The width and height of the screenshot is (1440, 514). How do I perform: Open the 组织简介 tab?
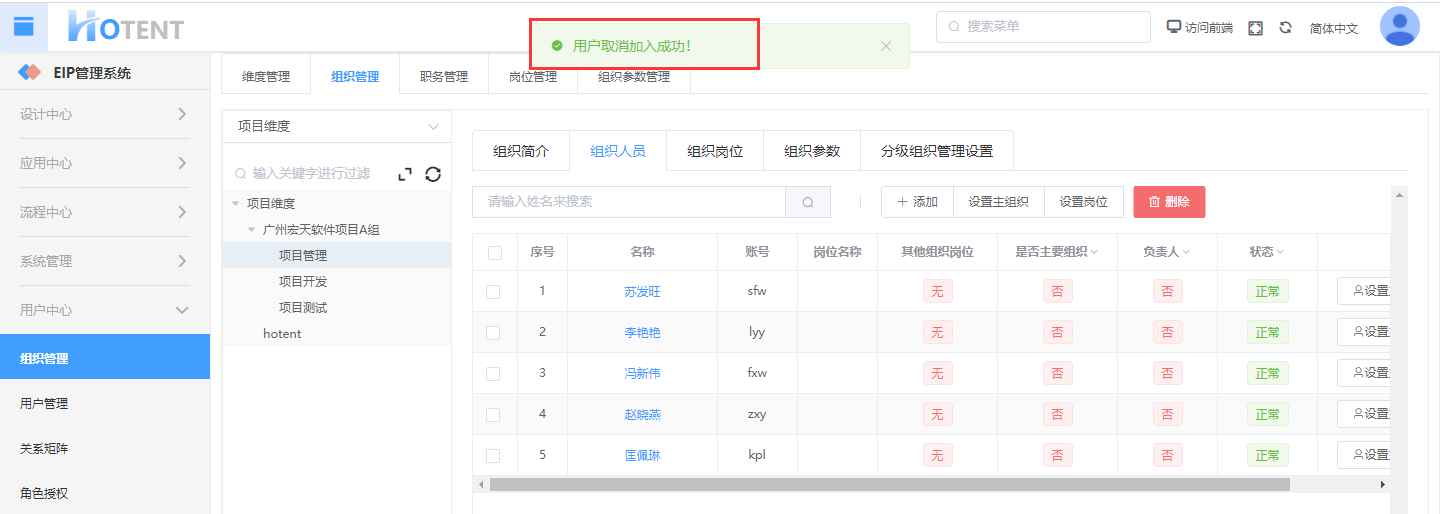tap(521, 151)
